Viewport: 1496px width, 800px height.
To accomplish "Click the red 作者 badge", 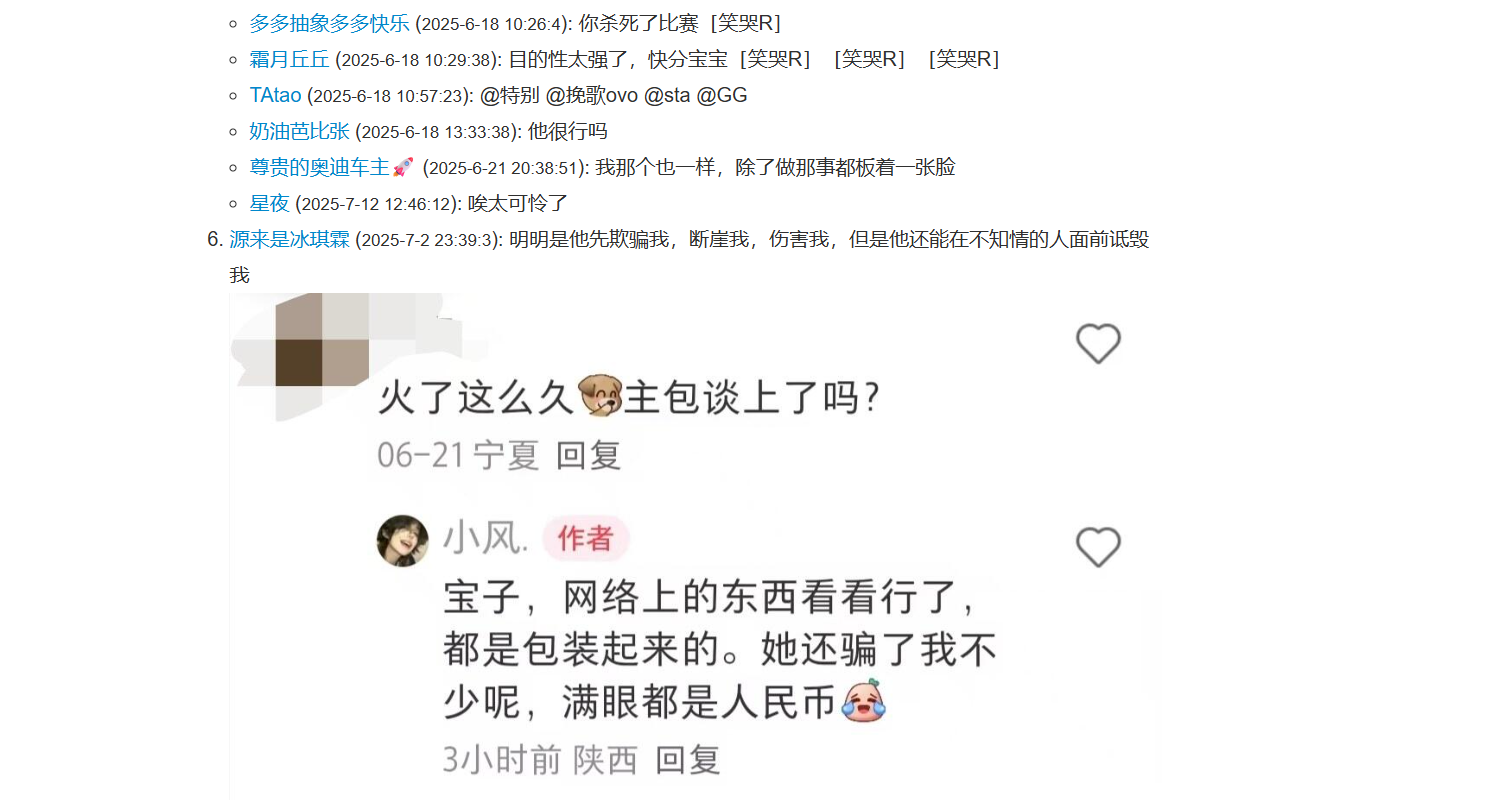I will 585,540.
